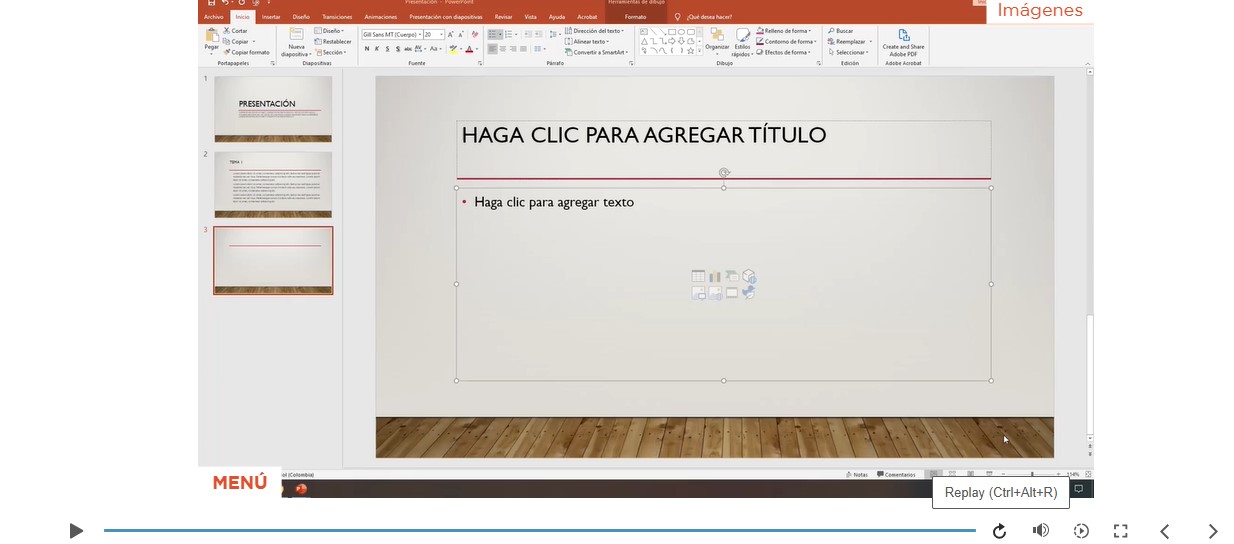Go to the previous slide arrow
This screenshot has width=1234, height=544.
[x=1164, y=531]
